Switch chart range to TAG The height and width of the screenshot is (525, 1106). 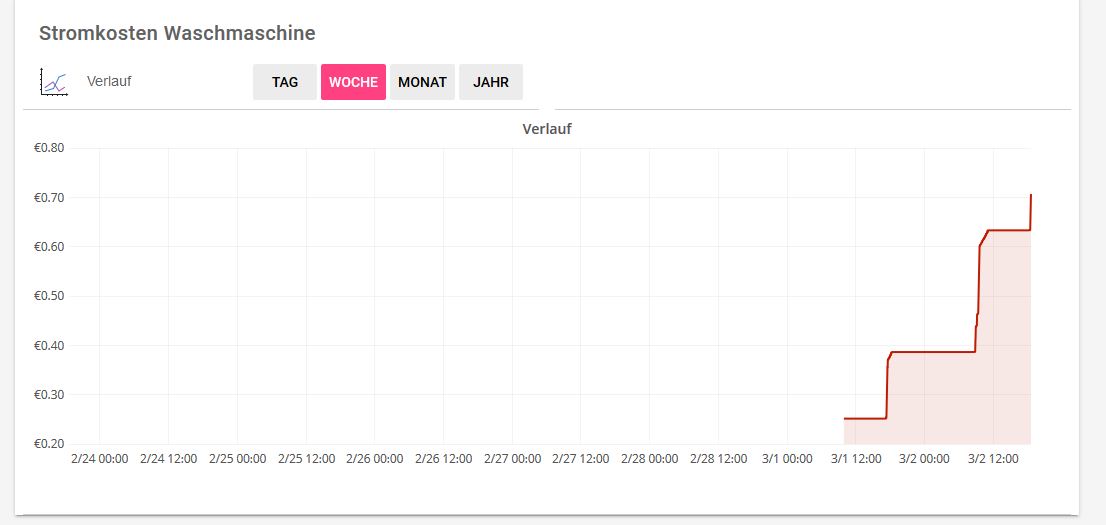coord(285,82)
